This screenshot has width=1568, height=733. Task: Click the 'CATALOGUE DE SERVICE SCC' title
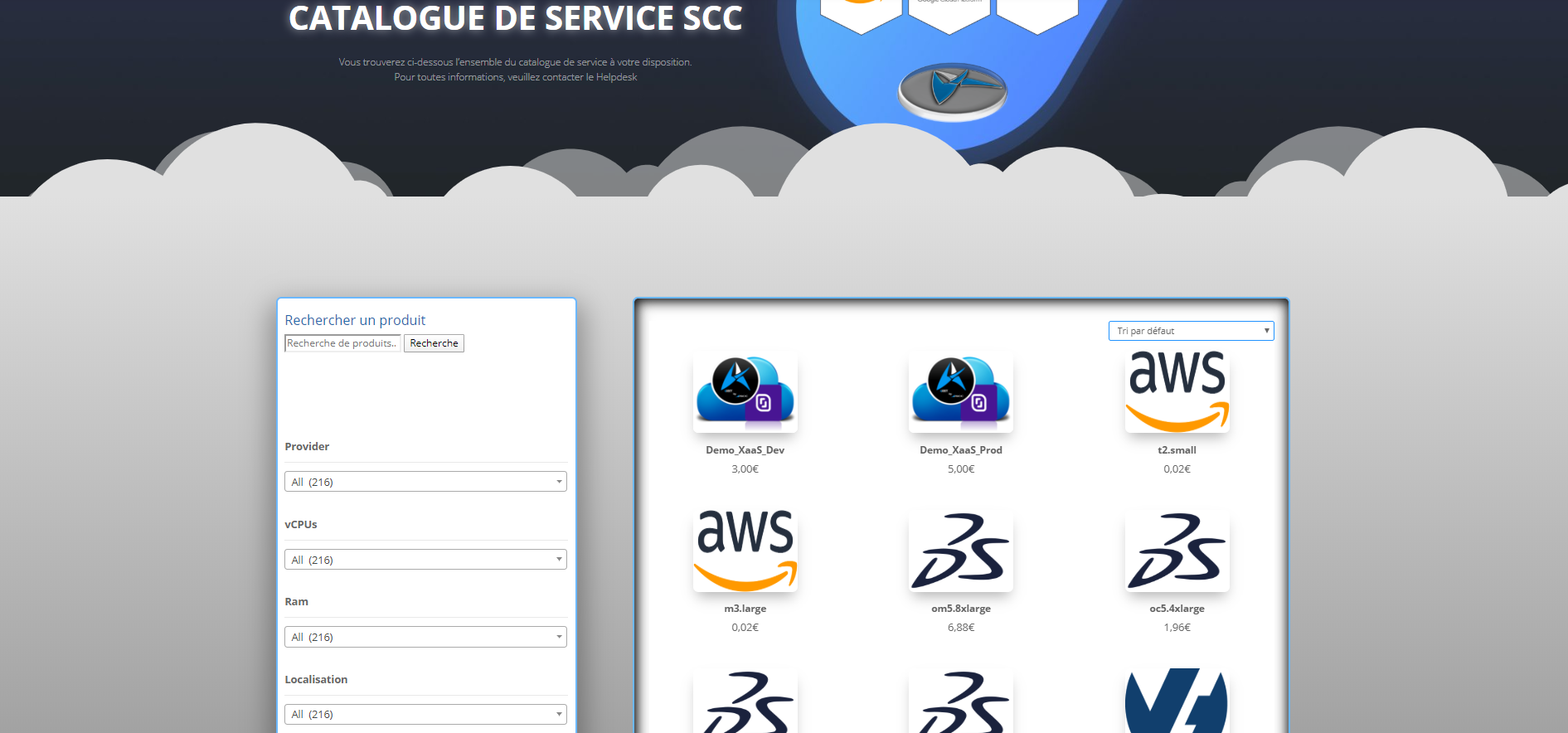click(x=515, y=18)
